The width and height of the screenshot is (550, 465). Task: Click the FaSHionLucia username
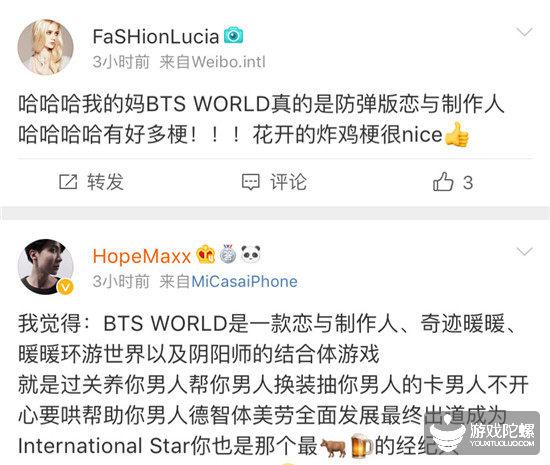click(156, 36)
